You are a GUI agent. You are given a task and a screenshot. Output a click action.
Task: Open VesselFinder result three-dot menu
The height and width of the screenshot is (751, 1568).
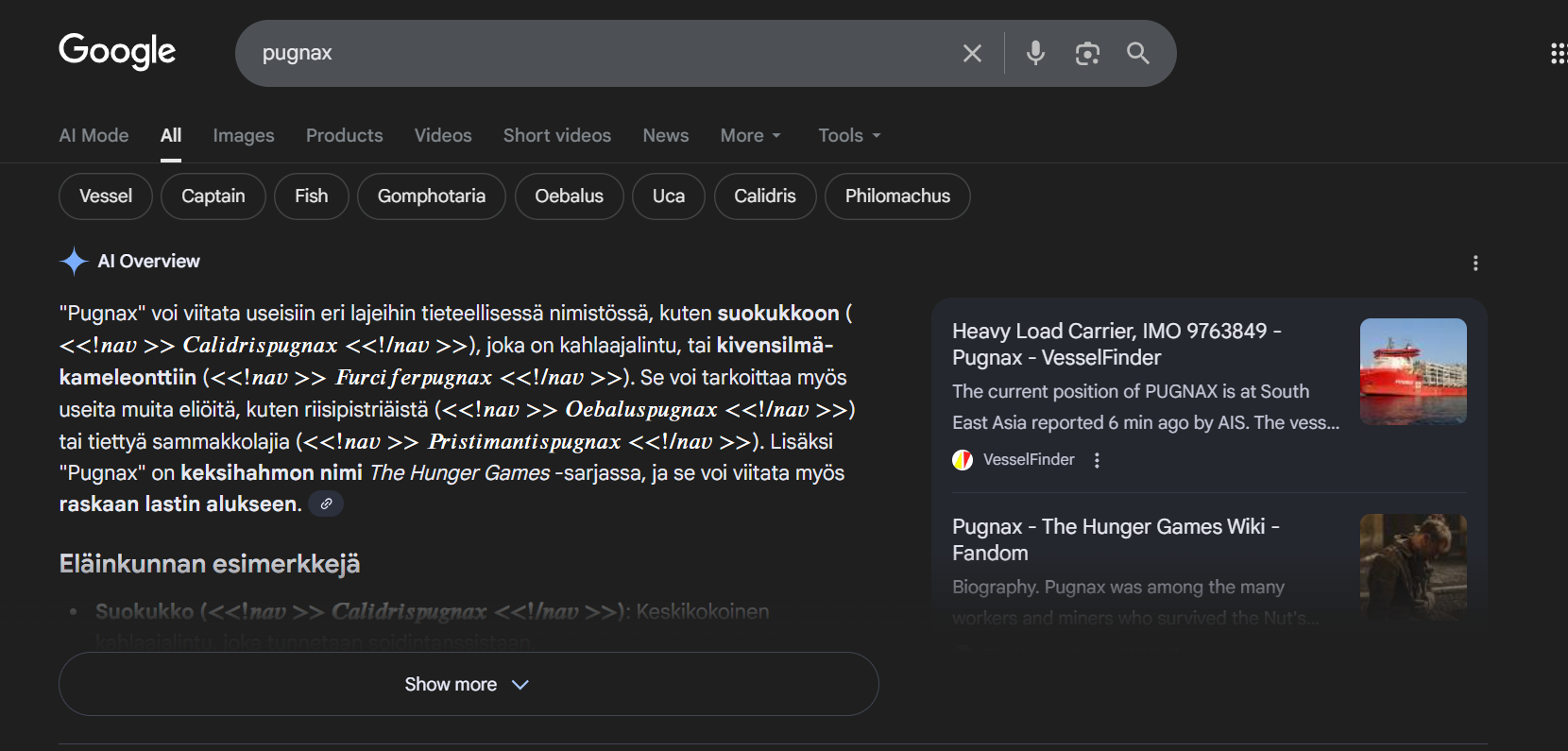(1097, 460)
